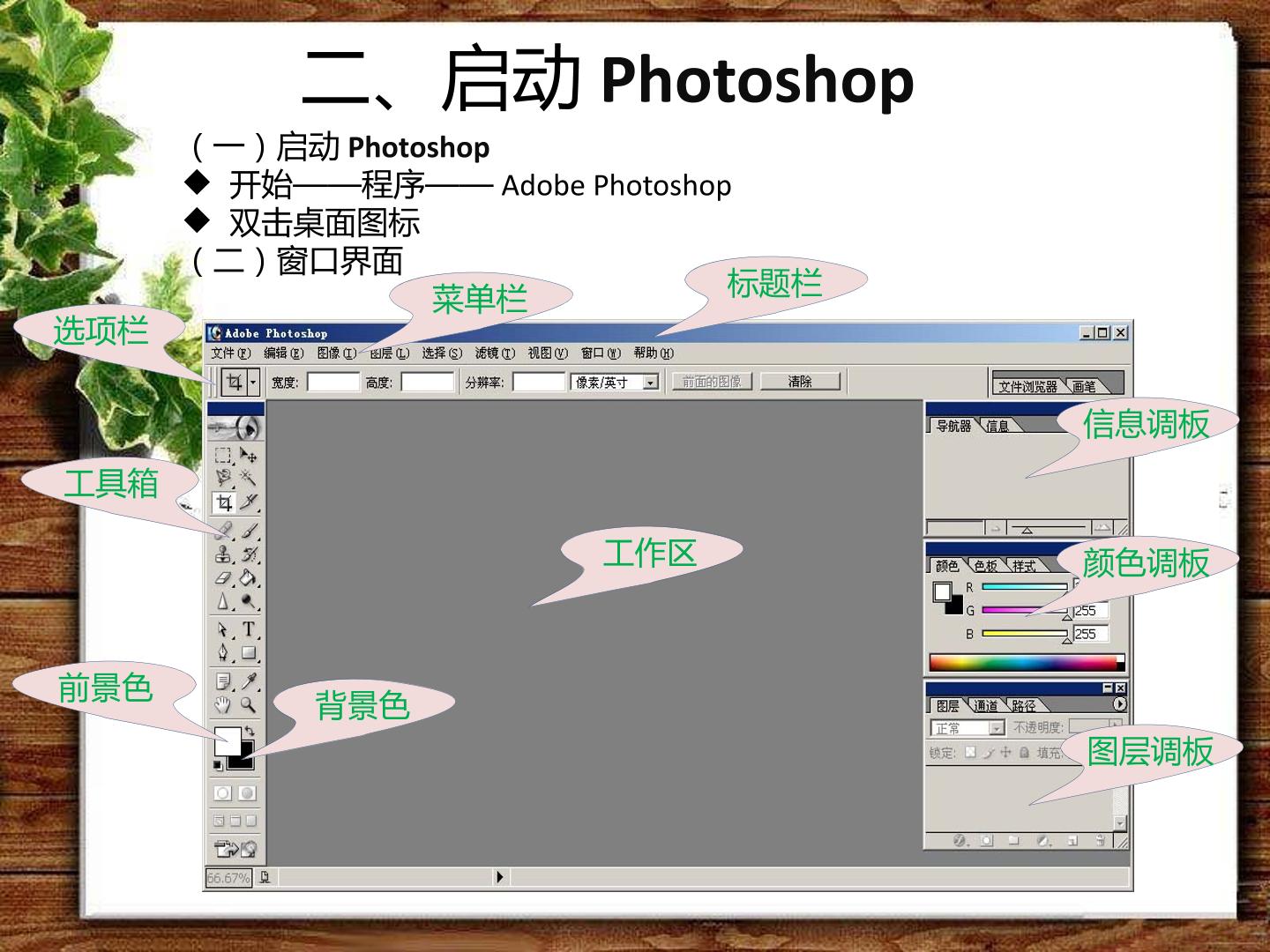Viewport: 1270px width, 952px height.
Task: Open the crop tool preset picker arrow
Action: pos(253,383)
